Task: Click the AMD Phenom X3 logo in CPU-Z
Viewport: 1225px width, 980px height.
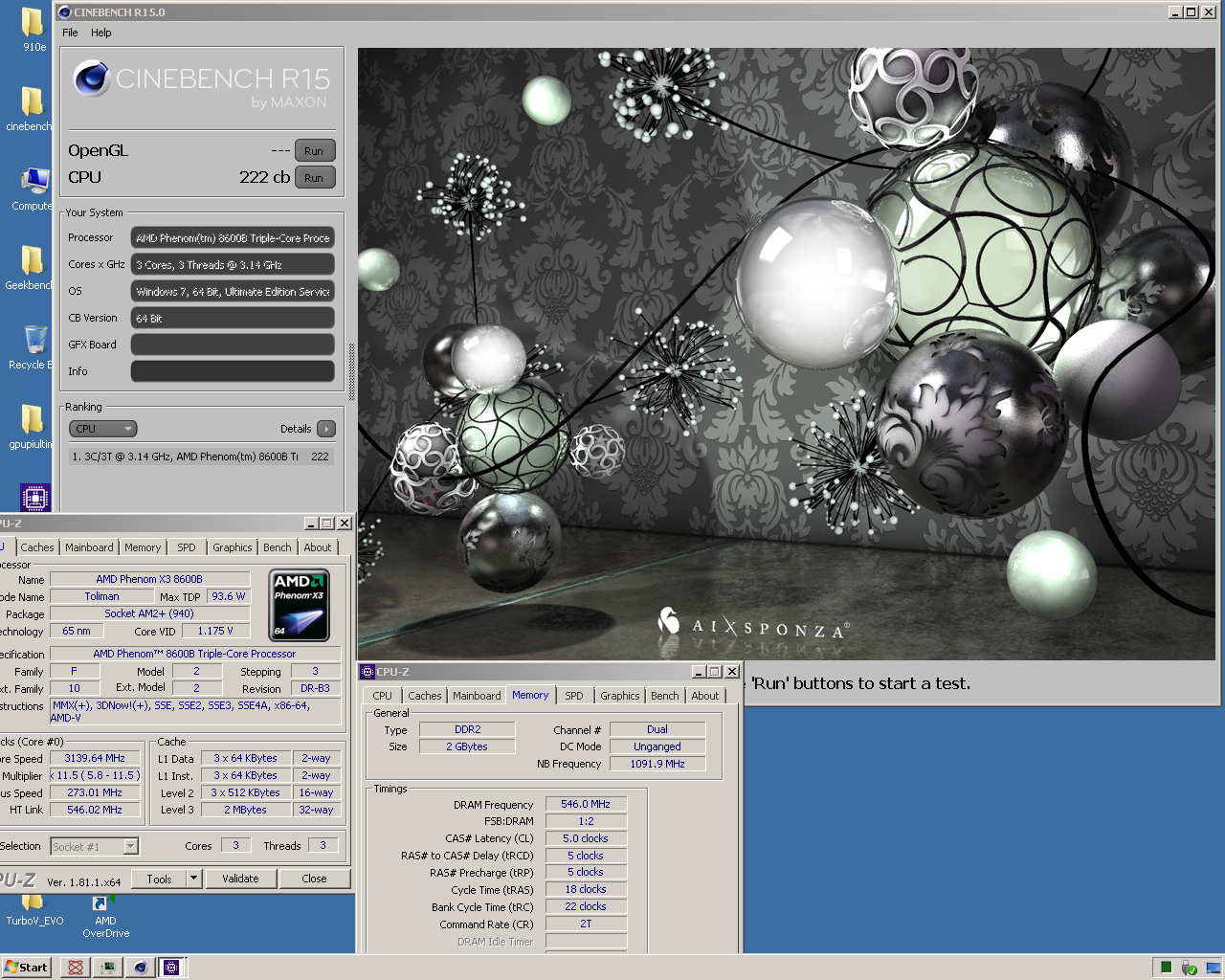Action: click(x=300, y=605)
